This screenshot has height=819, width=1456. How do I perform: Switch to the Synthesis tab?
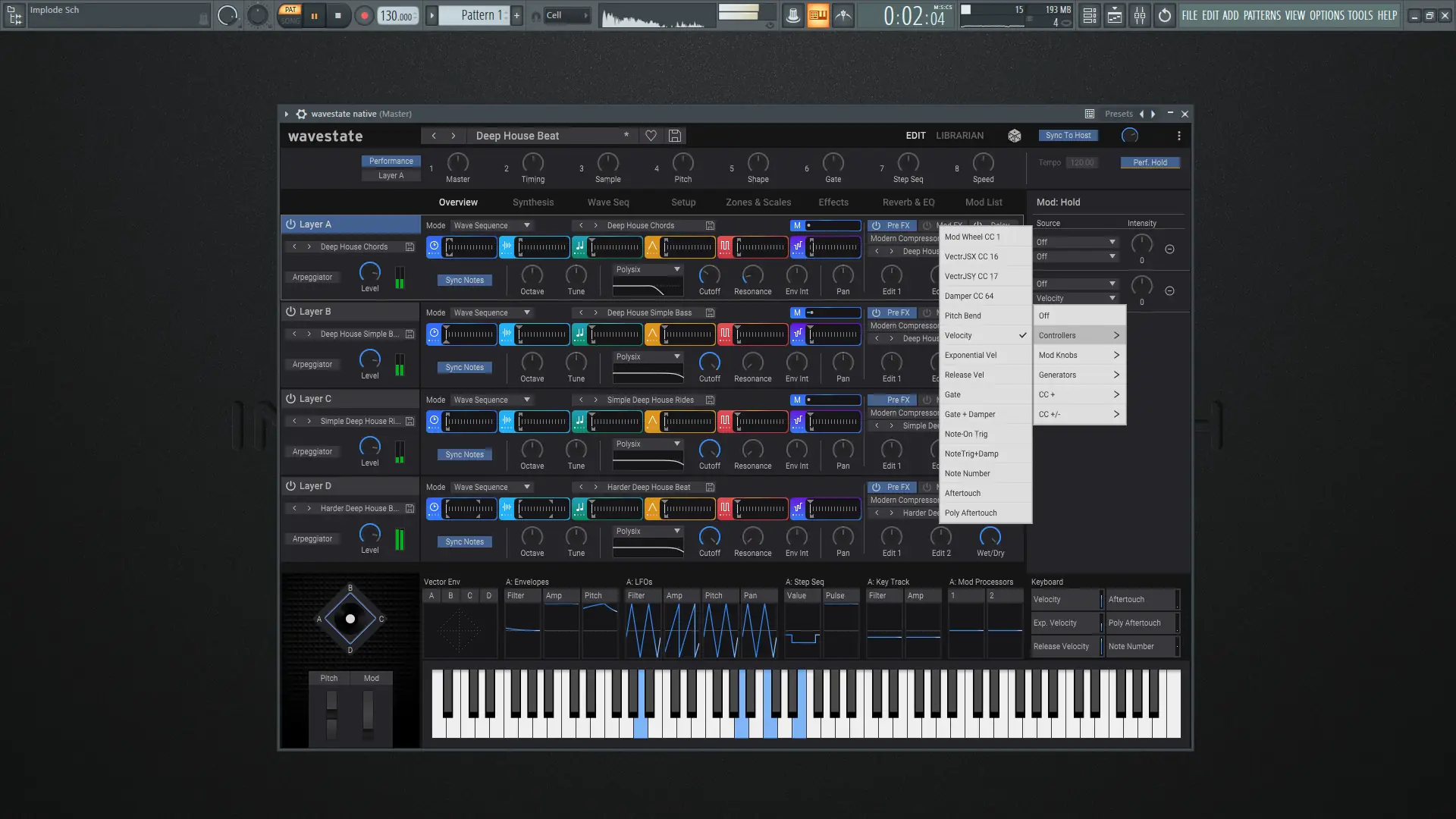coord(532,202)
